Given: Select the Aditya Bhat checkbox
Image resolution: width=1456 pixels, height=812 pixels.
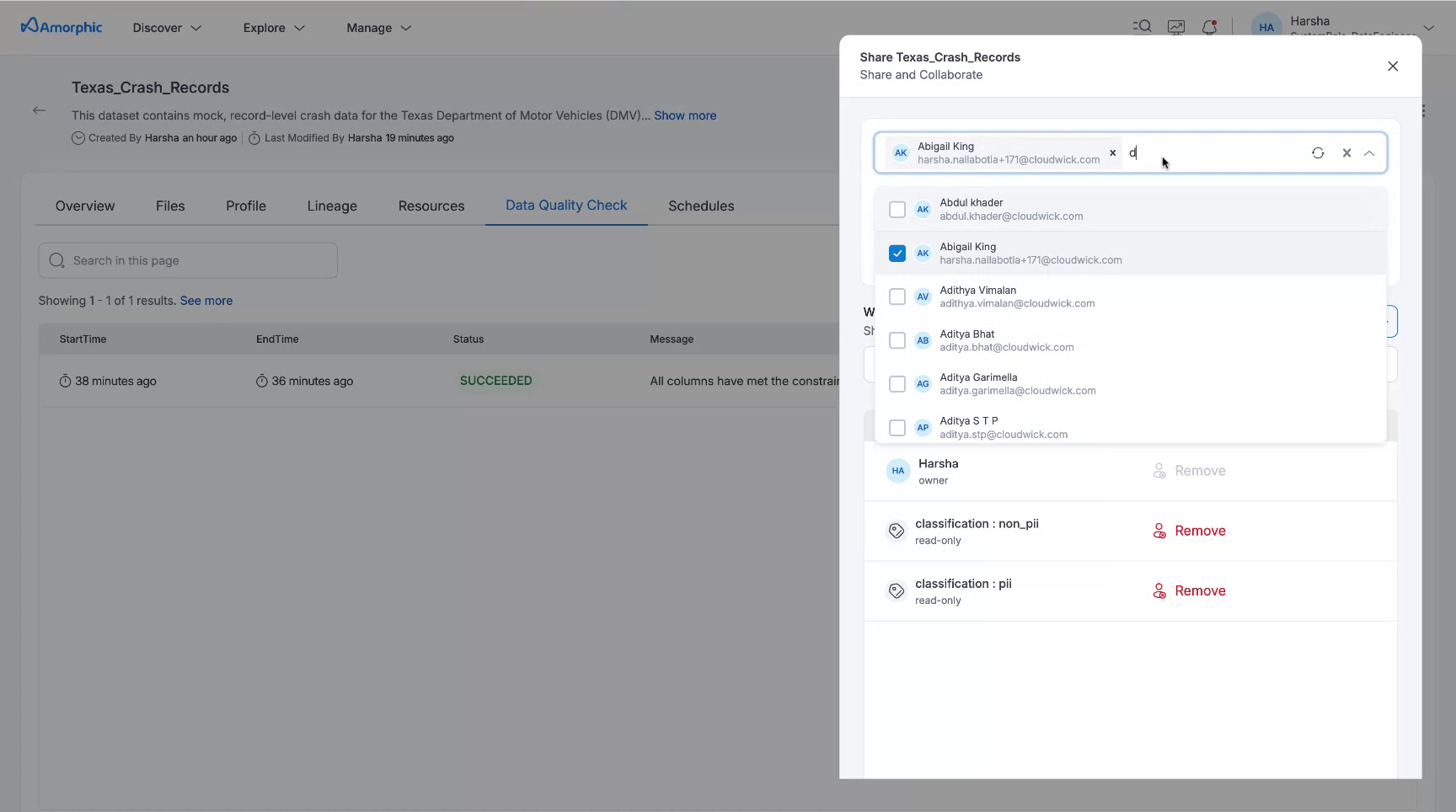Looking at the screenshot, I should (897, 340).
